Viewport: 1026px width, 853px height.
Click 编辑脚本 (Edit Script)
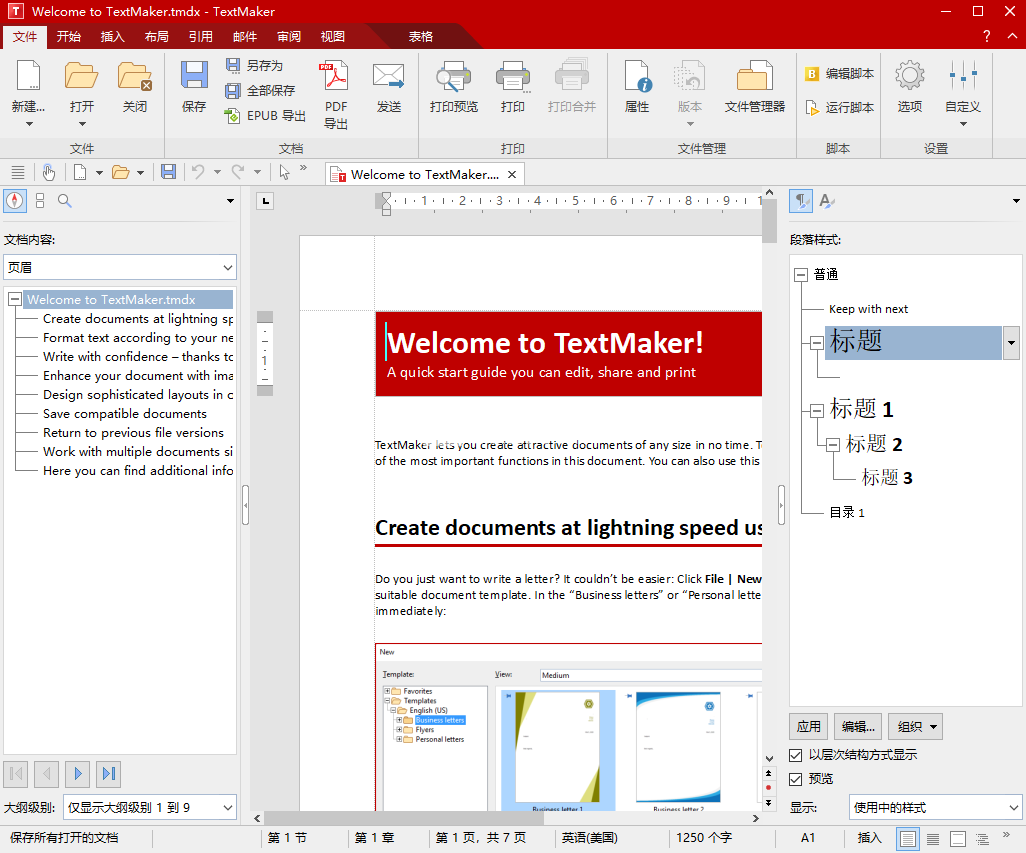tap(840, 74)
